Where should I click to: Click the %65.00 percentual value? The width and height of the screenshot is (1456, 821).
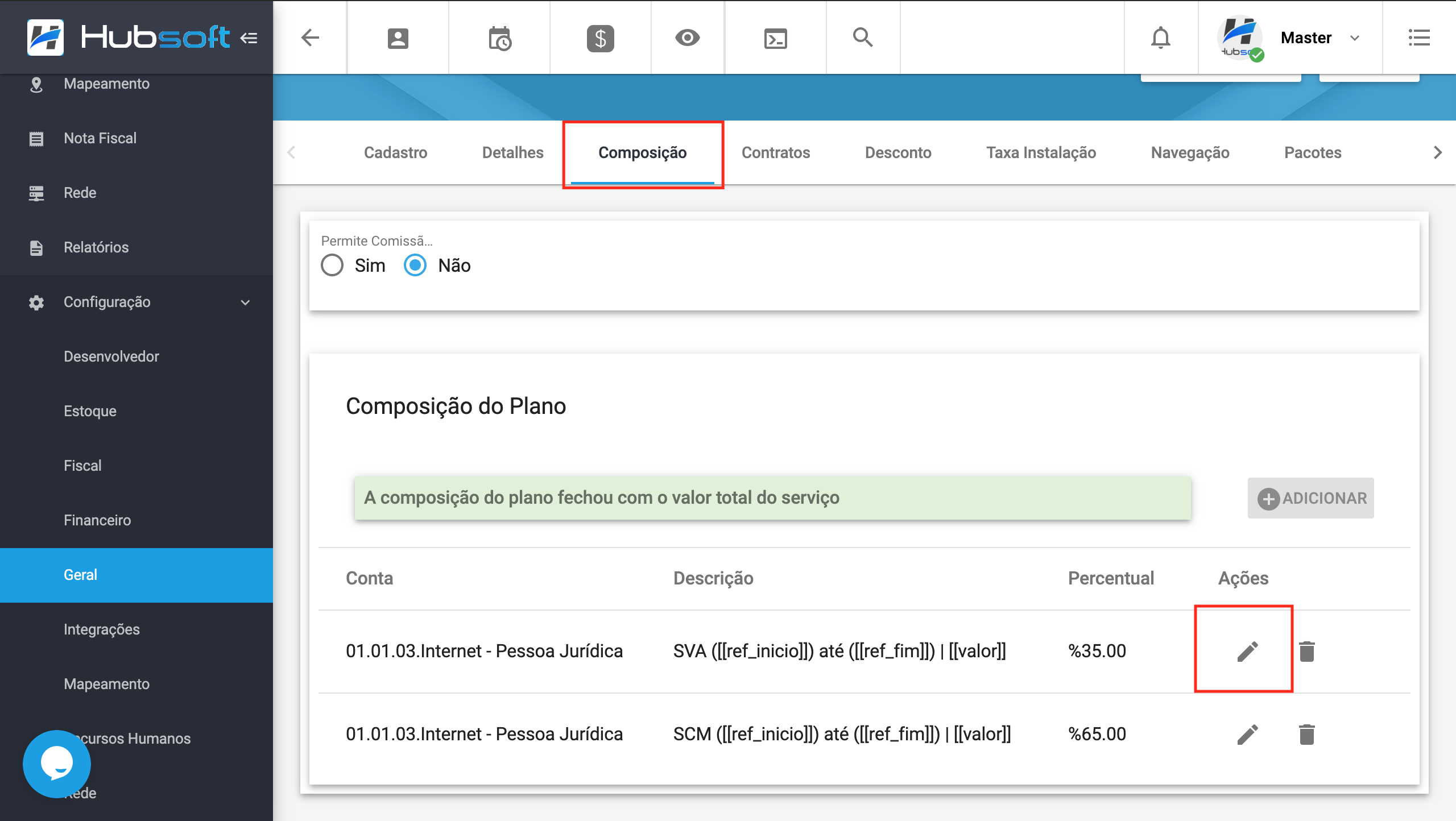(x=1097, y=734)
